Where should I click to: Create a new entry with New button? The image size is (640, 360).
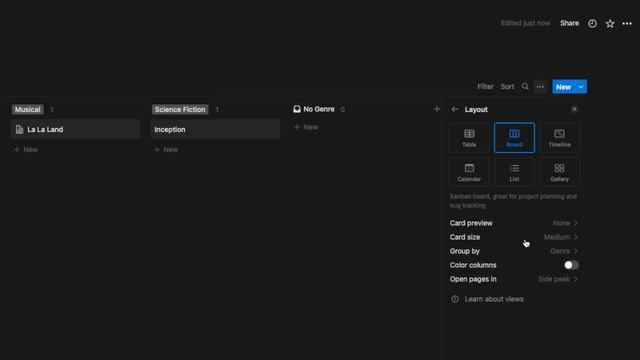pos(563,87)
